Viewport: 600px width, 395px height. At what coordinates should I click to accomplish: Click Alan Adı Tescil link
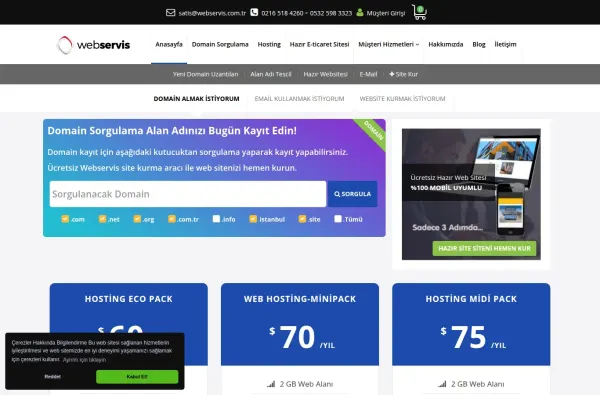click(271, 74)
